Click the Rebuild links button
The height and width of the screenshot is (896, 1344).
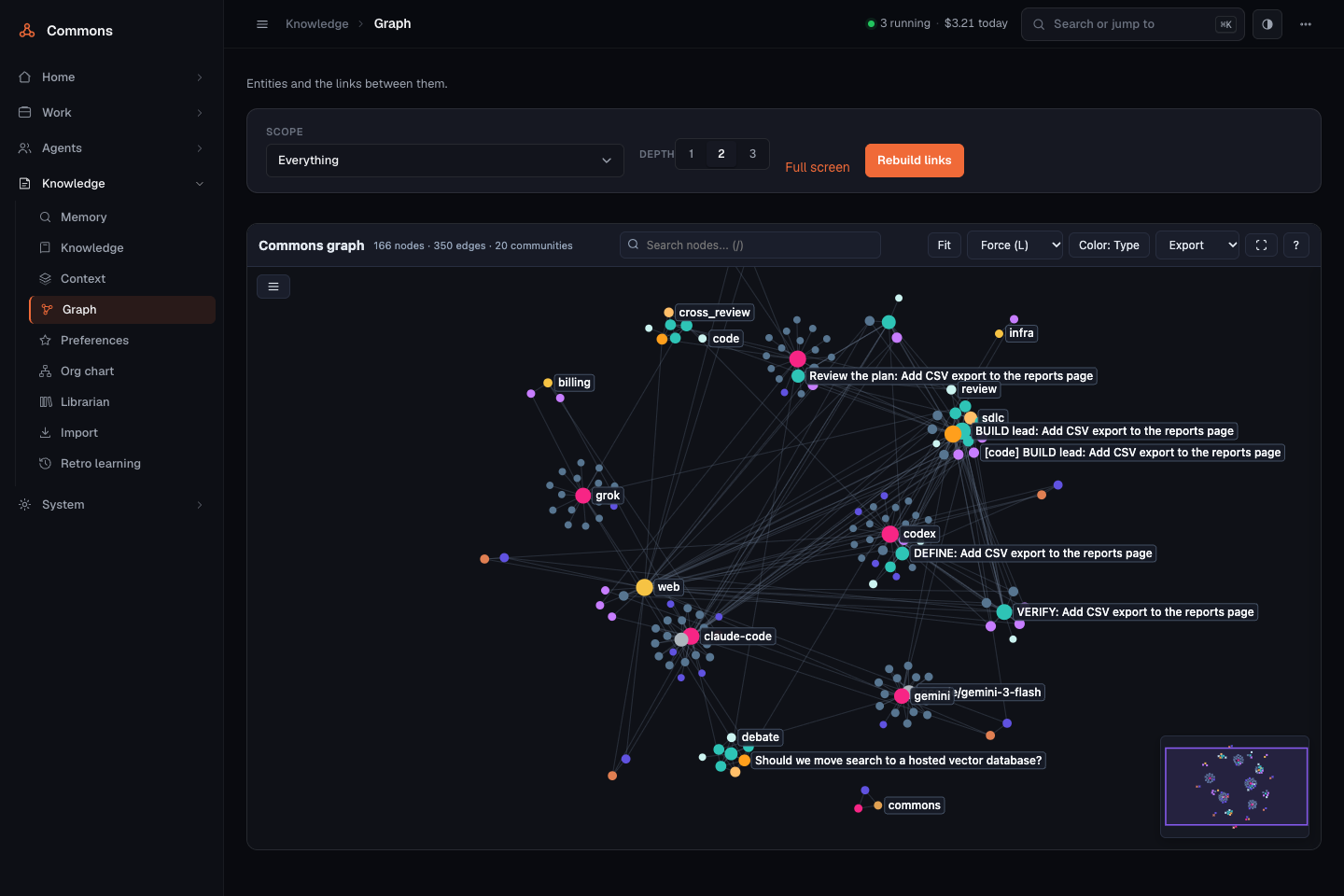coord(915,161)
